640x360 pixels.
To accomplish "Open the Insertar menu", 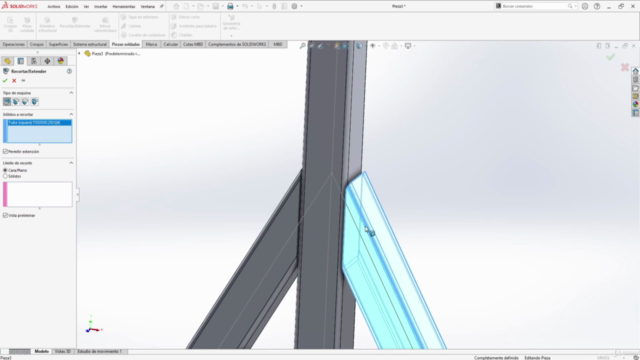I will 100,7.
